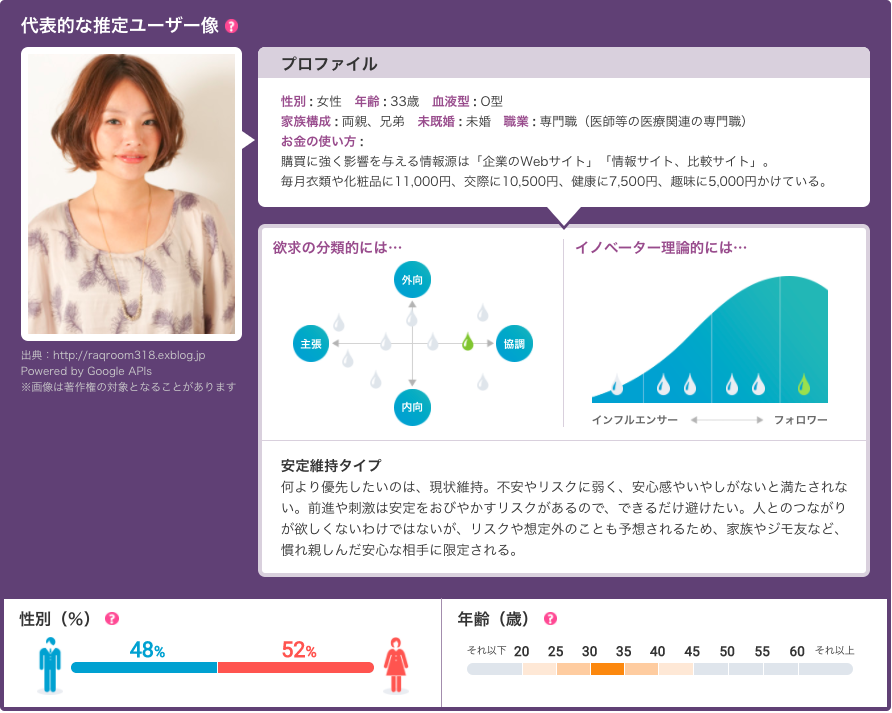
Task: Click the 内向 circle node
Action: (412, 407)
